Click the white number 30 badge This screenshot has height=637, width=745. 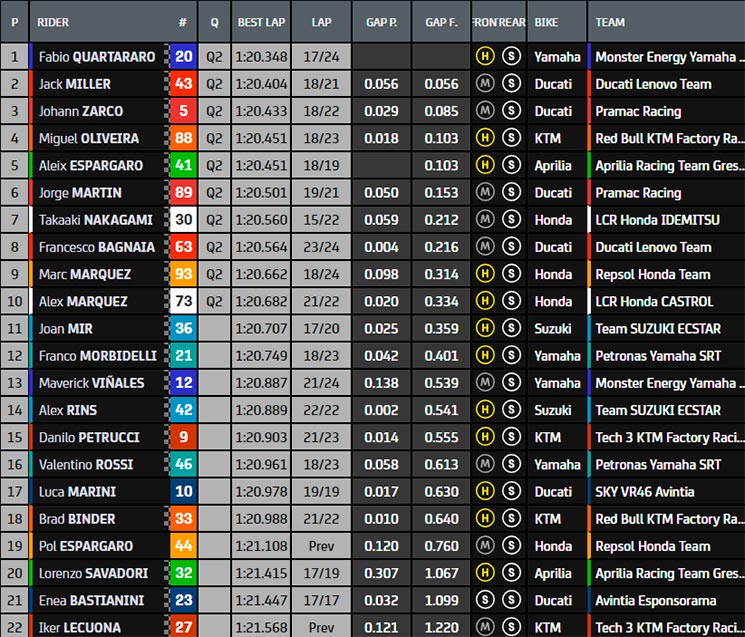183,219
